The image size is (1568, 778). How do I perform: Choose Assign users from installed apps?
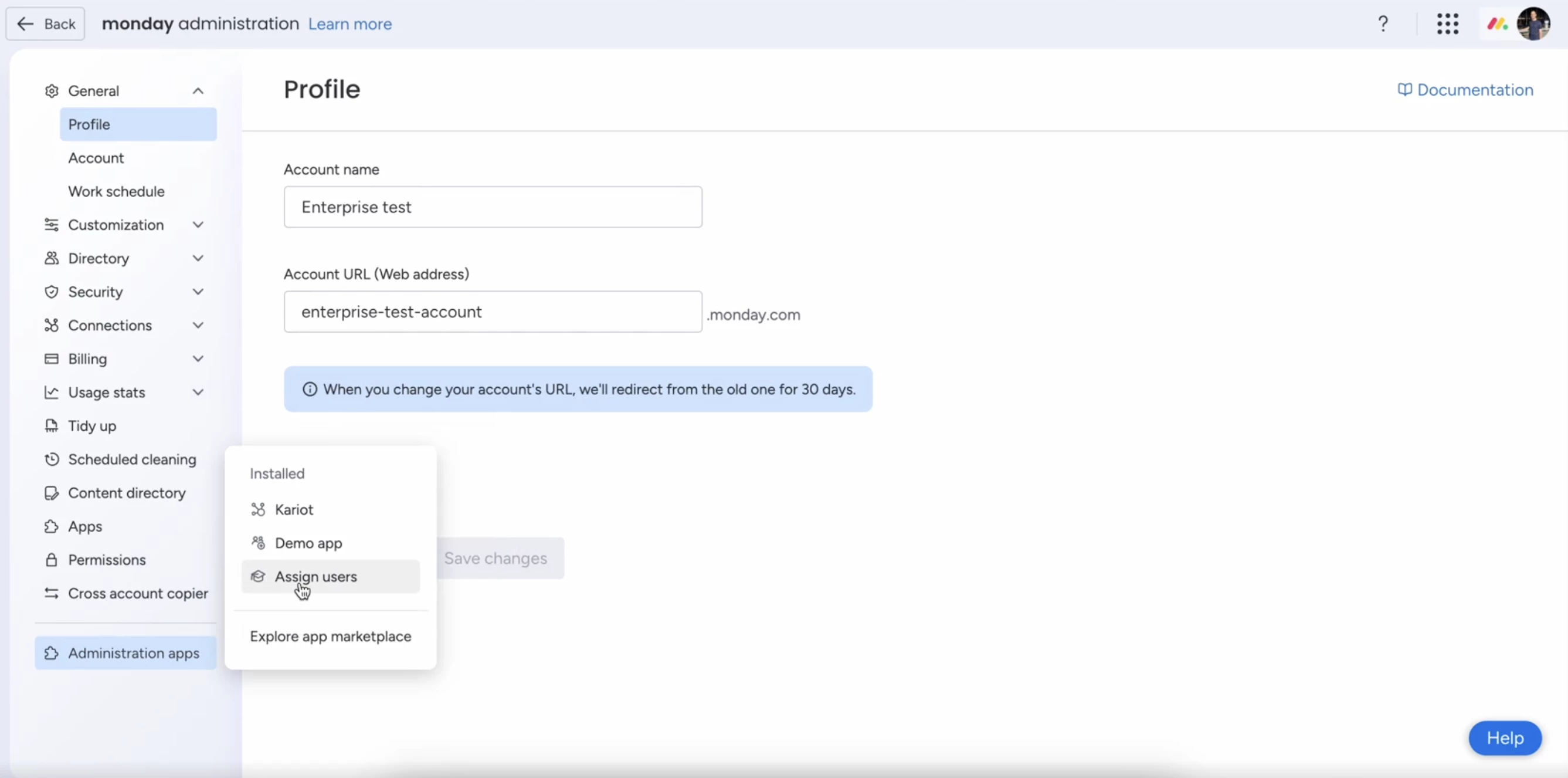[331, 576]
